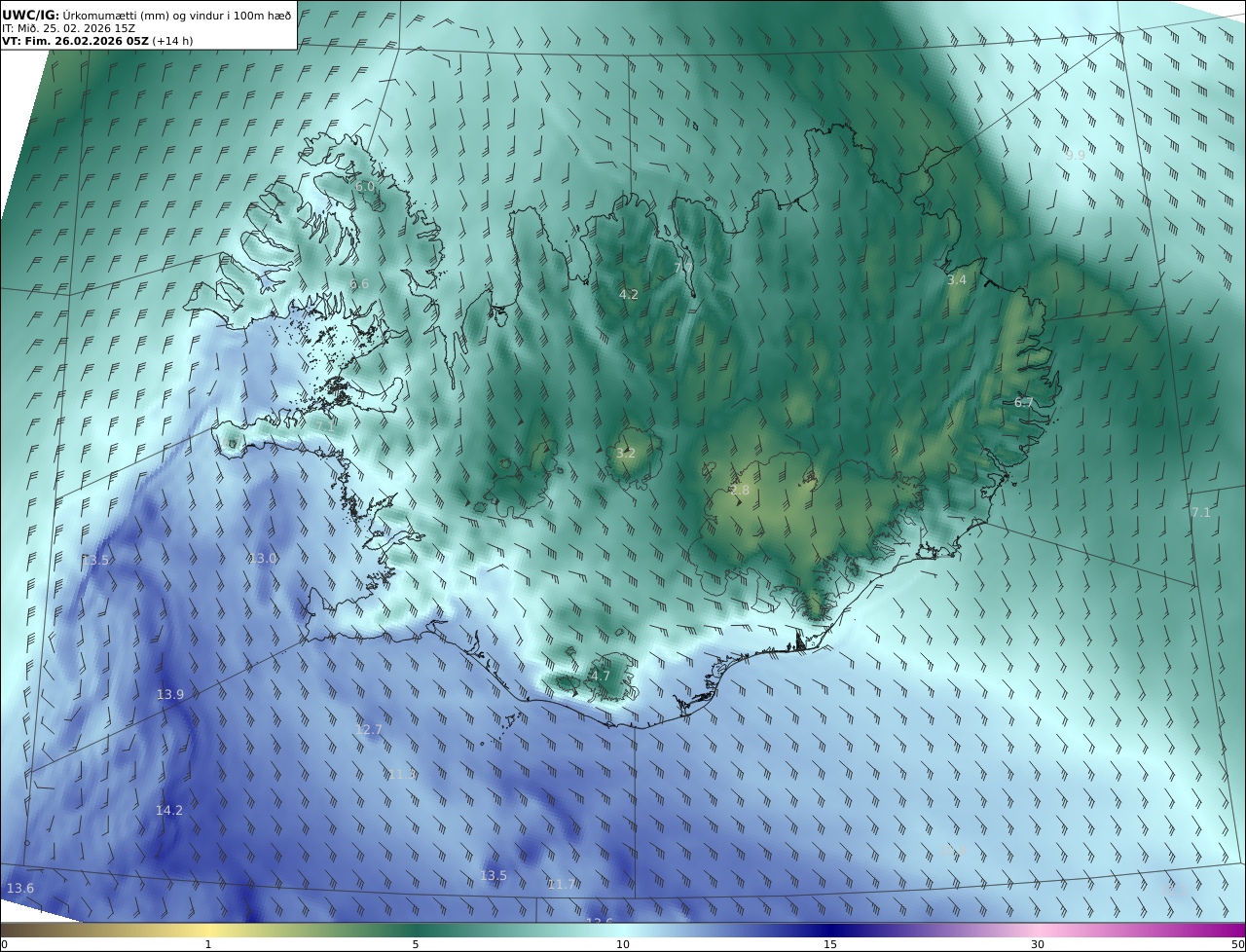Click the '(+14 h)' forecast offset text

tap(172, 41)
